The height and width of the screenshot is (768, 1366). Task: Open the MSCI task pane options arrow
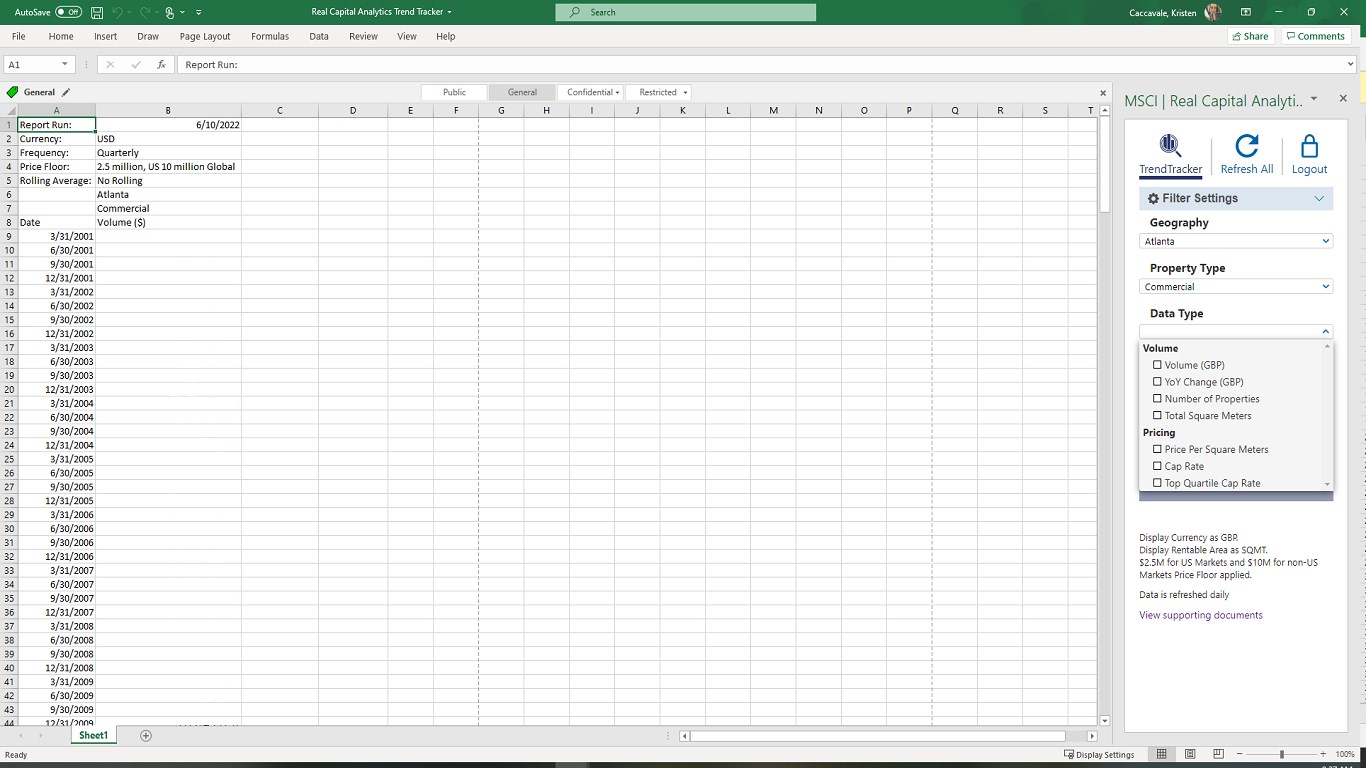[x=1314, y=98]
